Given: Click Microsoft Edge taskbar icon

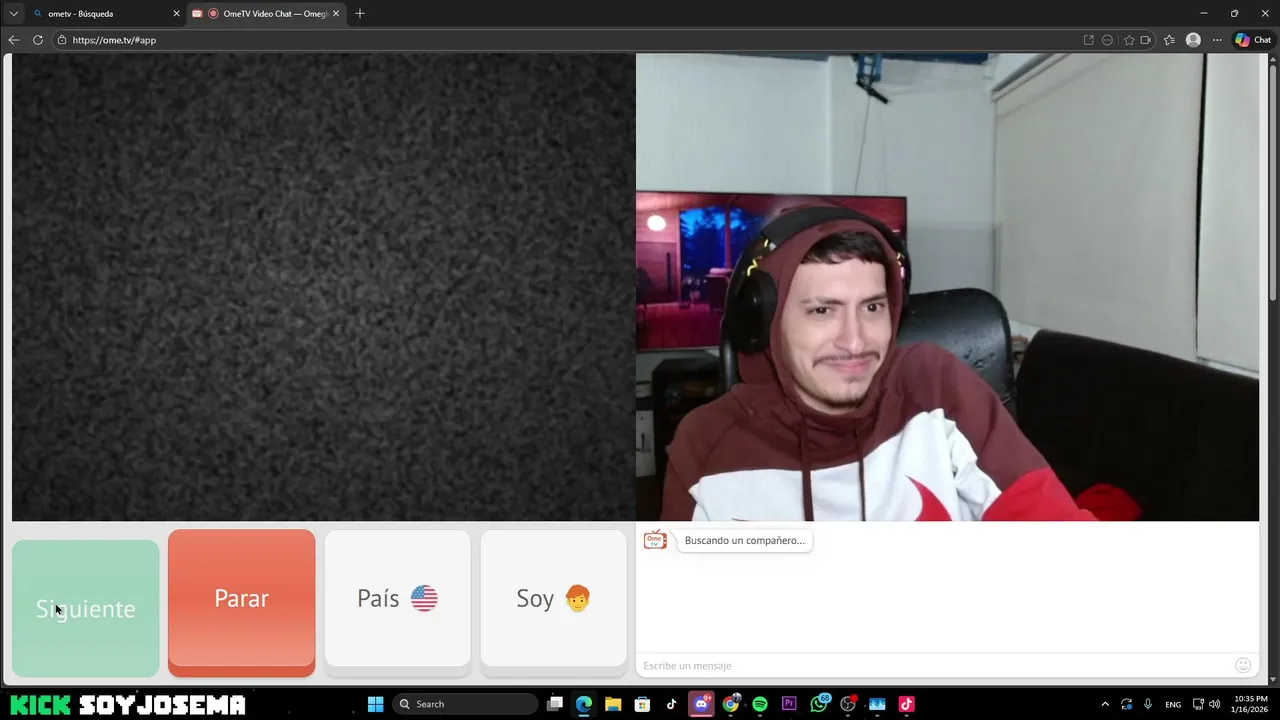Looking at the screenshot, I should click(x=584, y=704).
